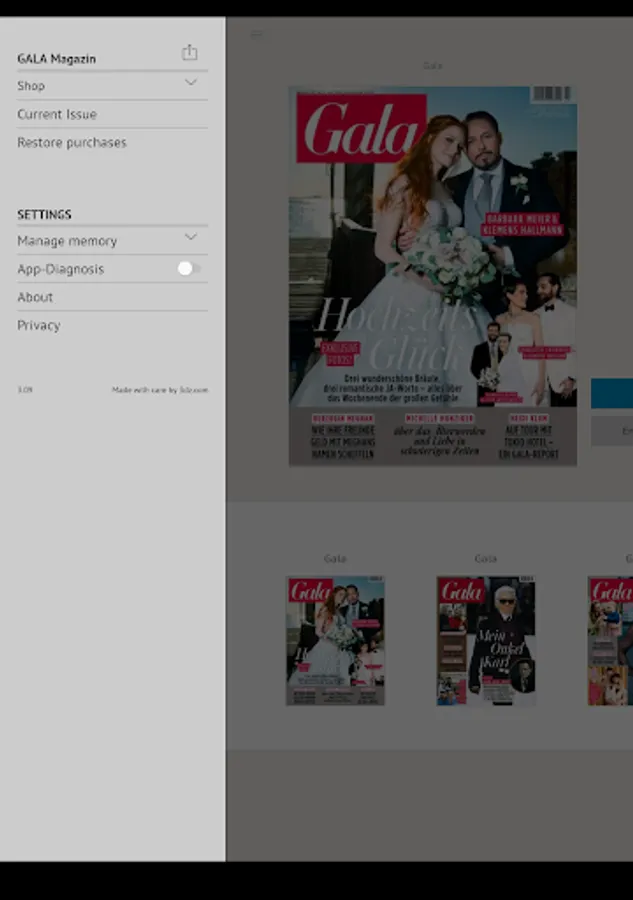633x900 pixels.
Task: Select the small wedding issue thumbnail
Action: point(335,641)
